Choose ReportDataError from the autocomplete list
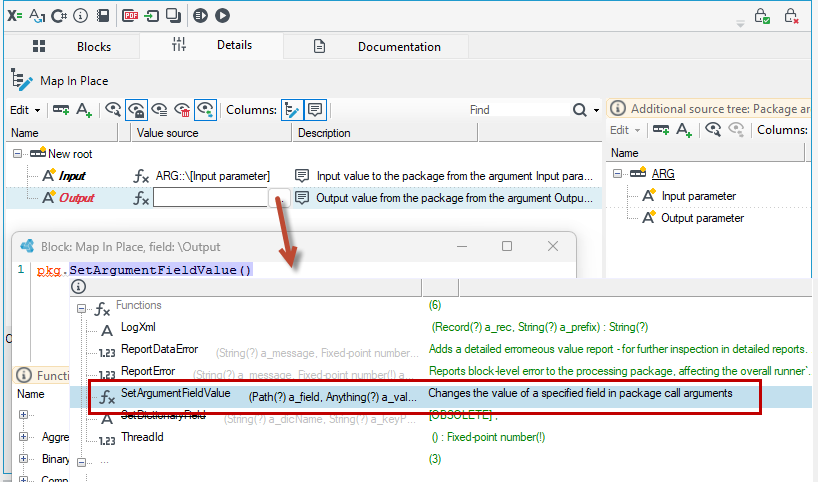Screen dimensions: 818x482 coord(160,349)
